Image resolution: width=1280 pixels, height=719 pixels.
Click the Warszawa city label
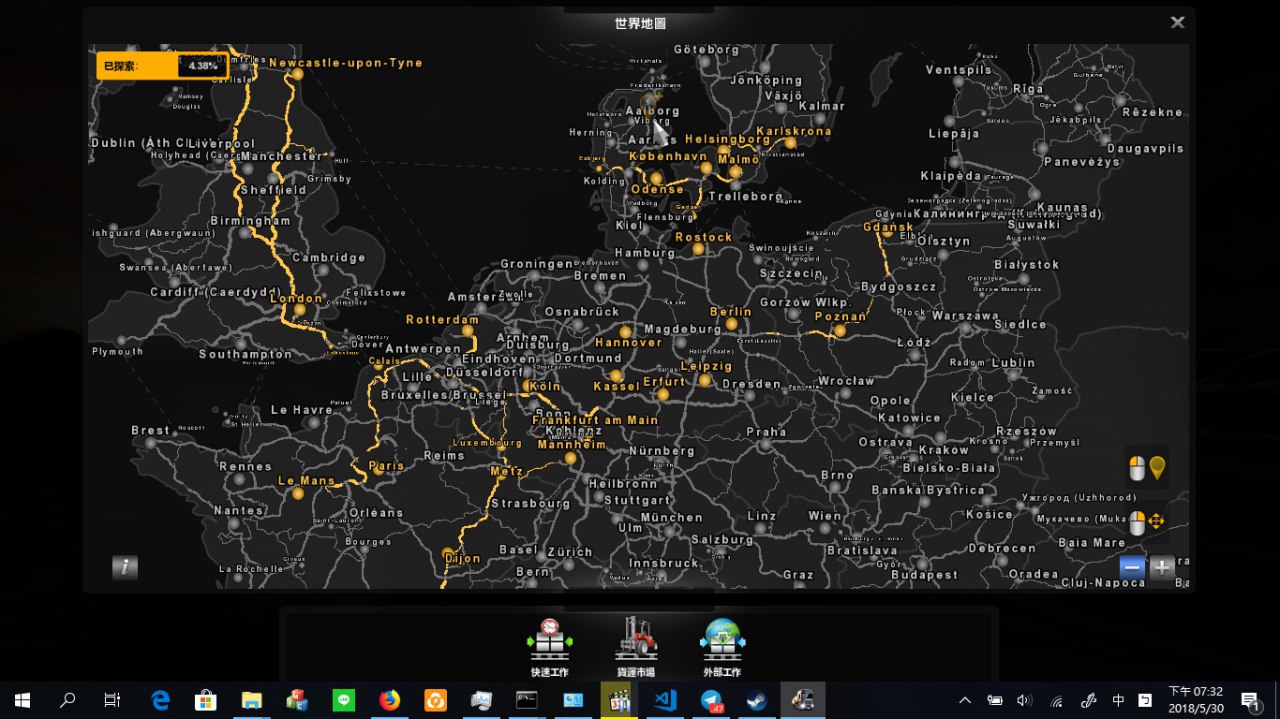coord(965,316)
